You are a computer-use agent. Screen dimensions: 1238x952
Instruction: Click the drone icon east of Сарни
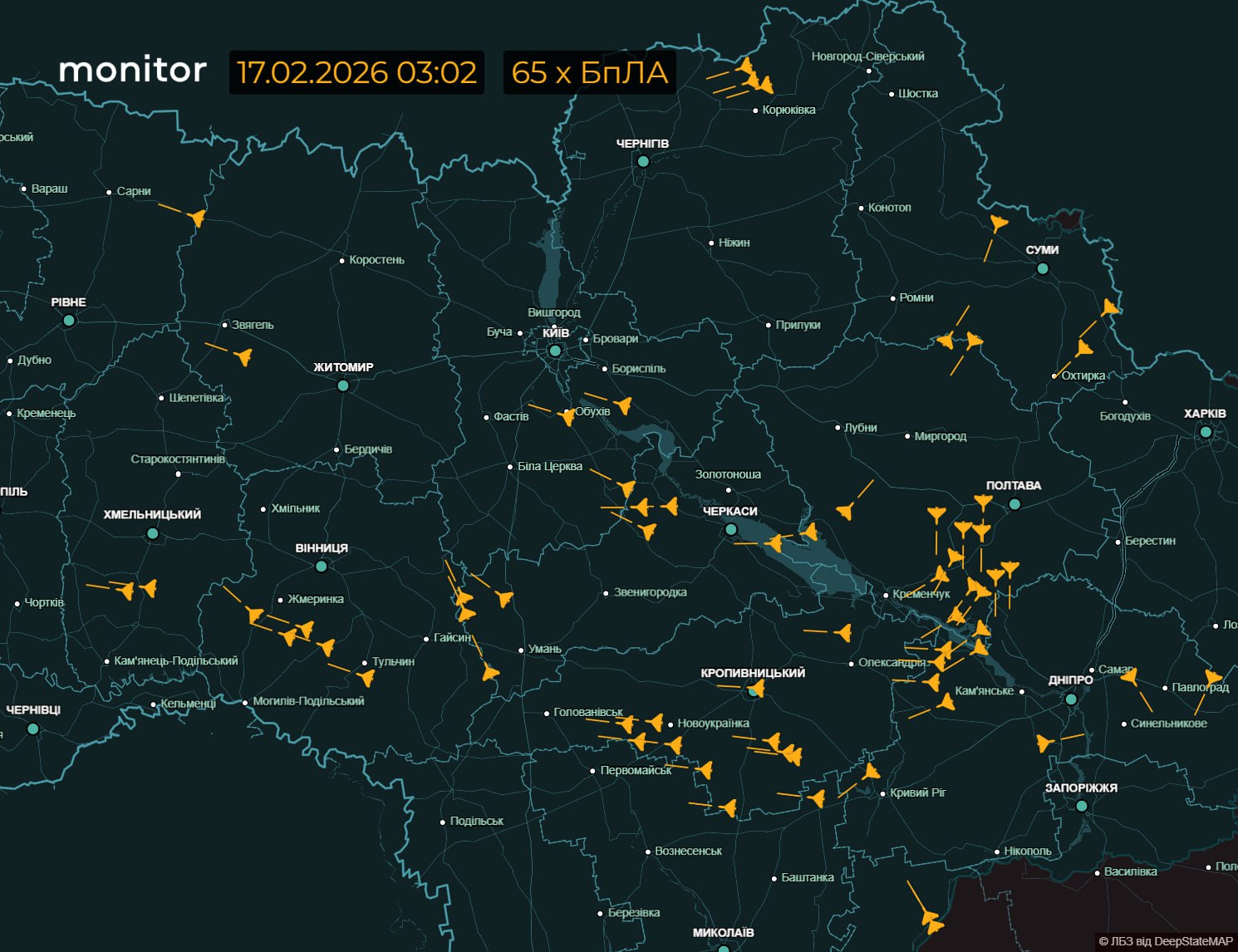click(197, 218)
